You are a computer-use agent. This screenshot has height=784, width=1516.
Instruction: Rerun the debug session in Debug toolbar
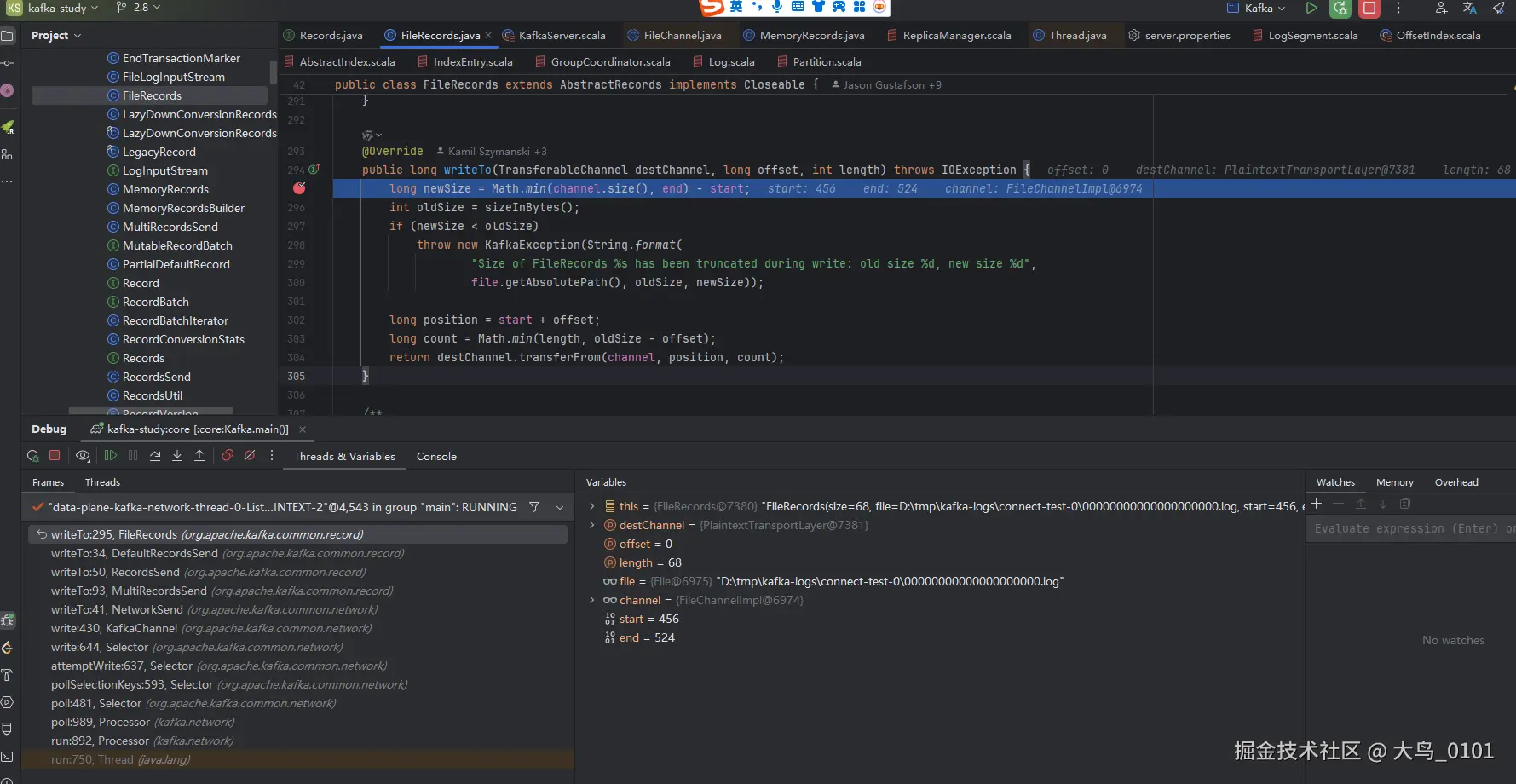33,456
